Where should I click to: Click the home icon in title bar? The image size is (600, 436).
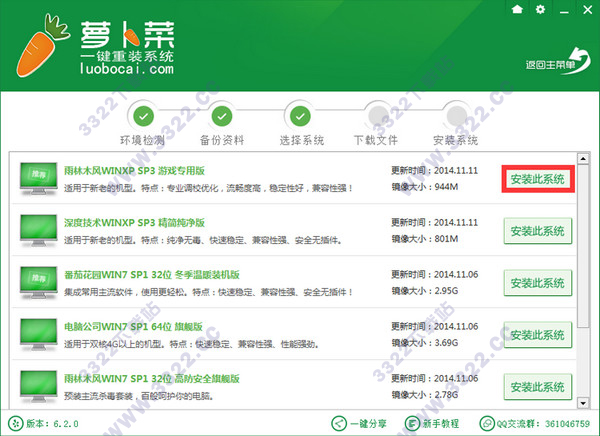(517, 9)
